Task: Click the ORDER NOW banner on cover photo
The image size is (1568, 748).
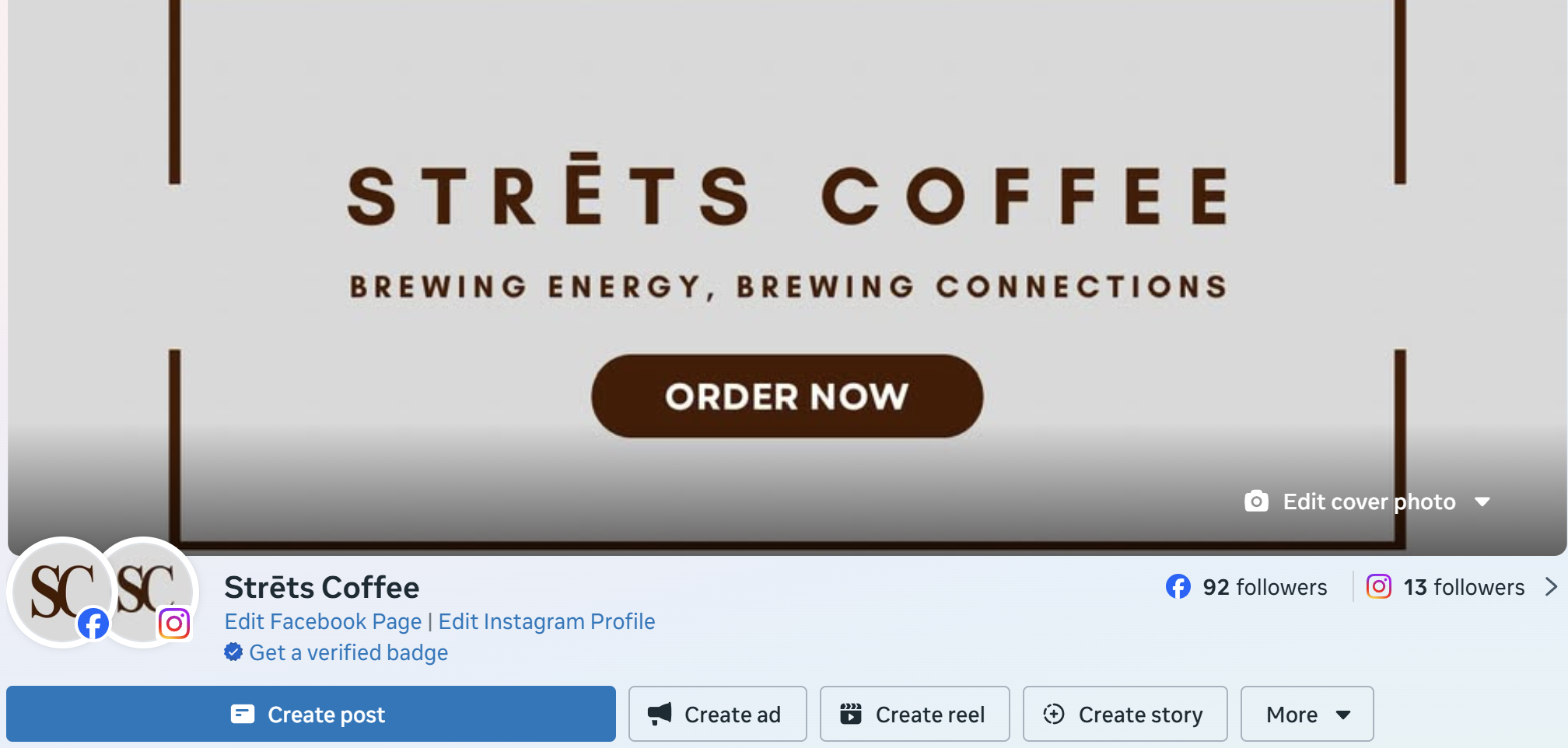Action: tap(787, 397)
